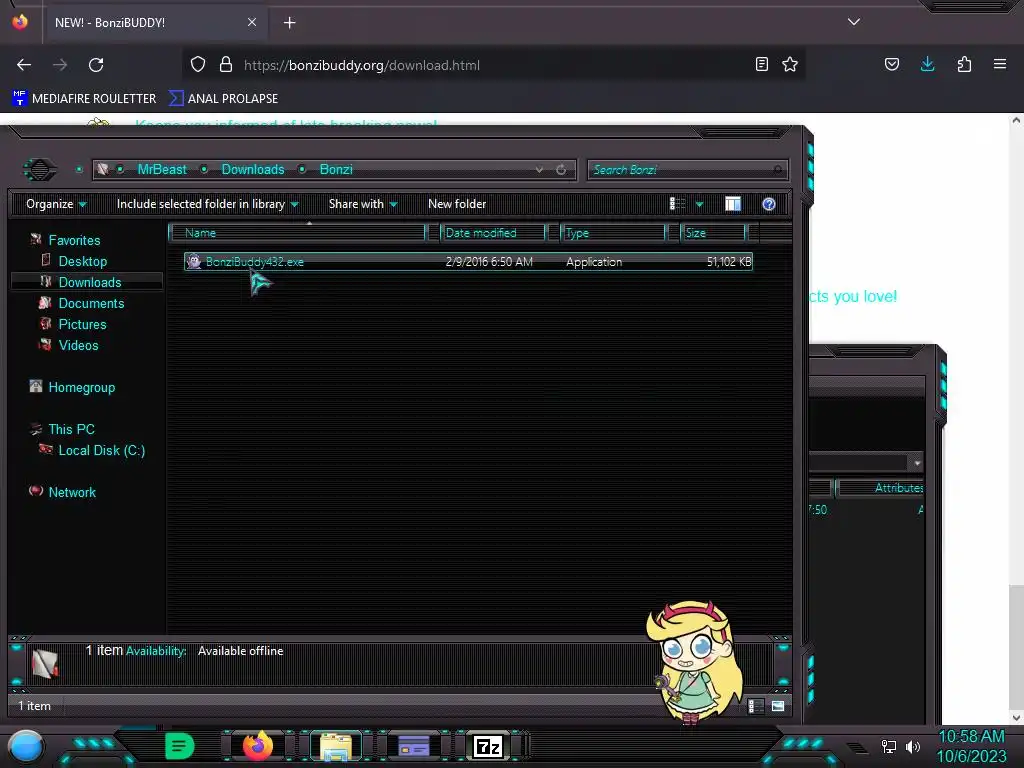Sort files by Name column header
This screenshot has height=768, width=1024.
click(296, 232)
